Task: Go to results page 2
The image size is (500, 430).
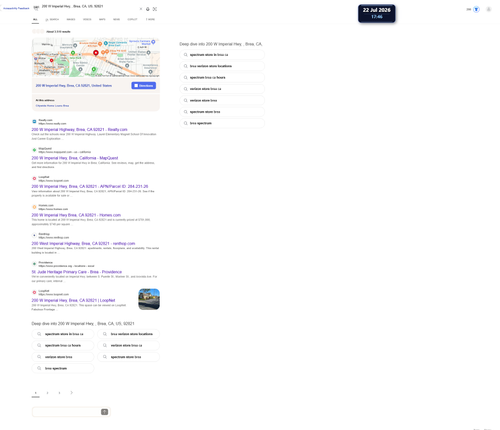Action: 47,393
